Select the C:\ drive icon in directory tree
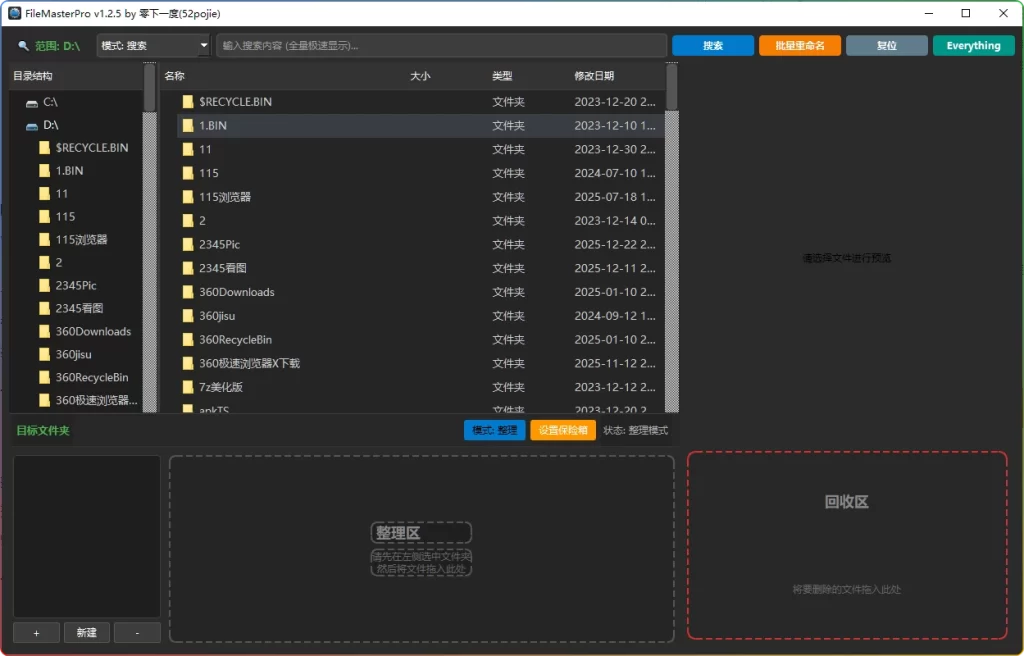 point(32,103)
